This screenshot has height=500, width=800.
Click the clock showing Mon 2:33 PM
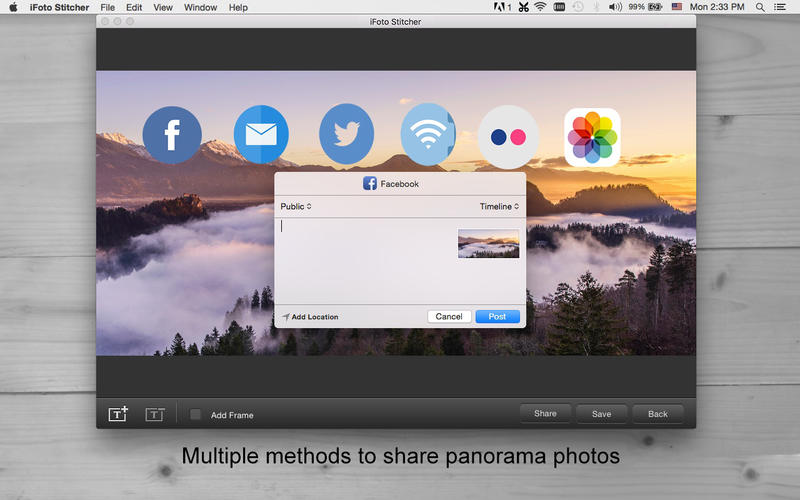(717, 7)
